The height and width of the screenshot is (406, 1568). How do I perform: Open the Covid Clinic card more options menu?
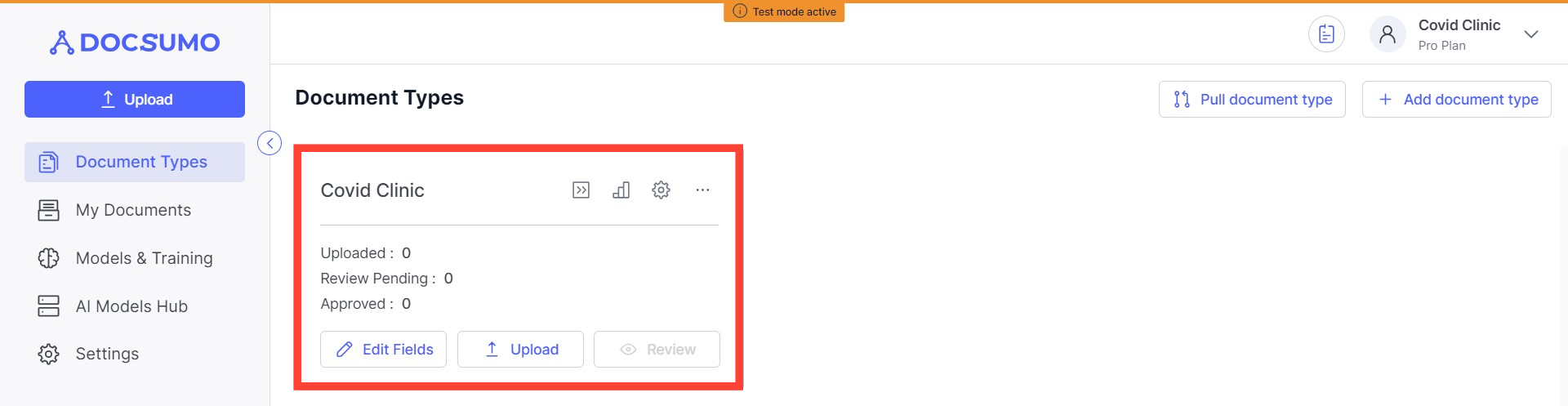(702, 190)
